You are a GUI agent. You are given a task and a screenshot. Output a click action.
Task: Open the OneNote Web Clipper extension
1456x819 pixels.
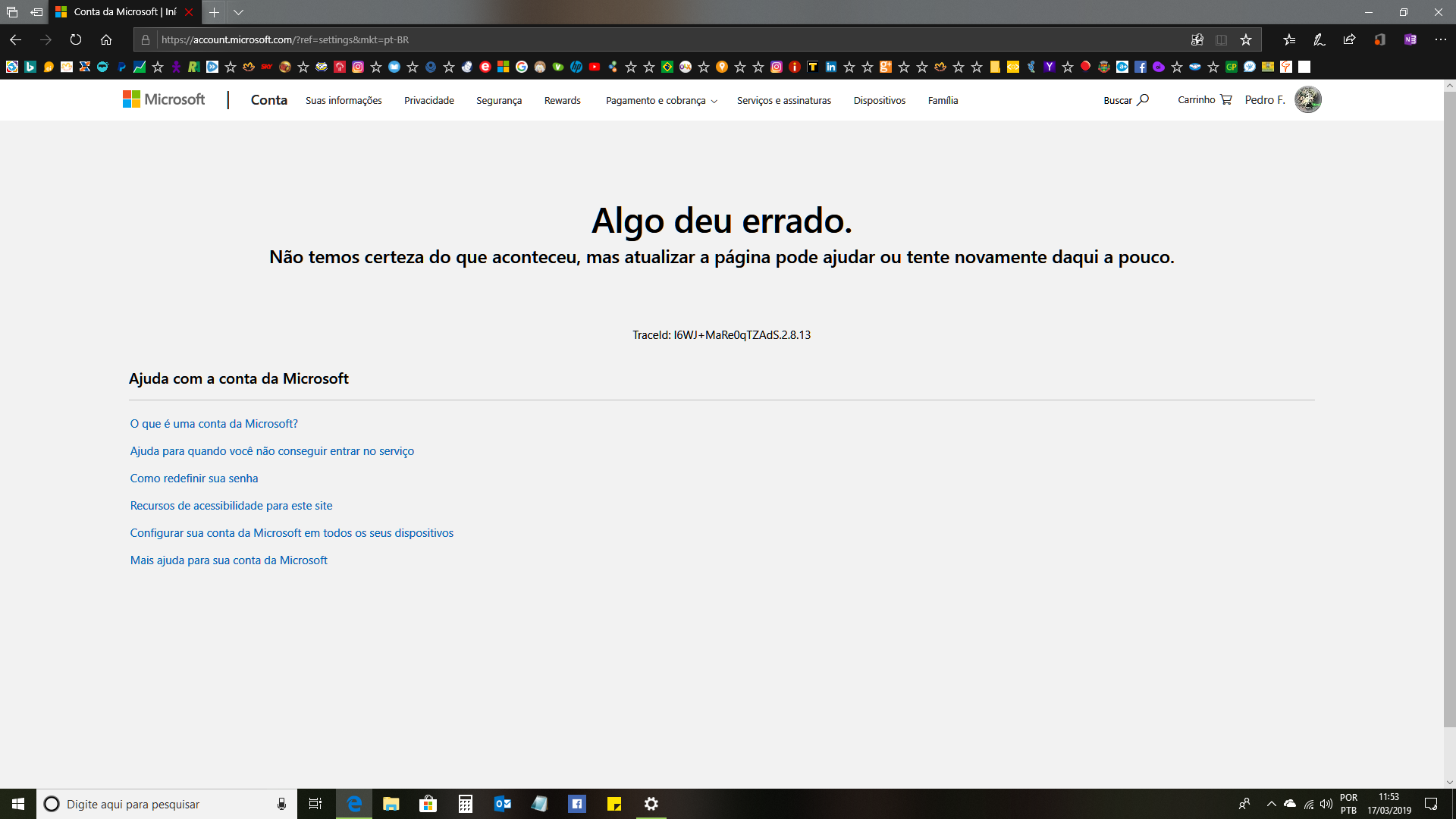(1410, 39)
